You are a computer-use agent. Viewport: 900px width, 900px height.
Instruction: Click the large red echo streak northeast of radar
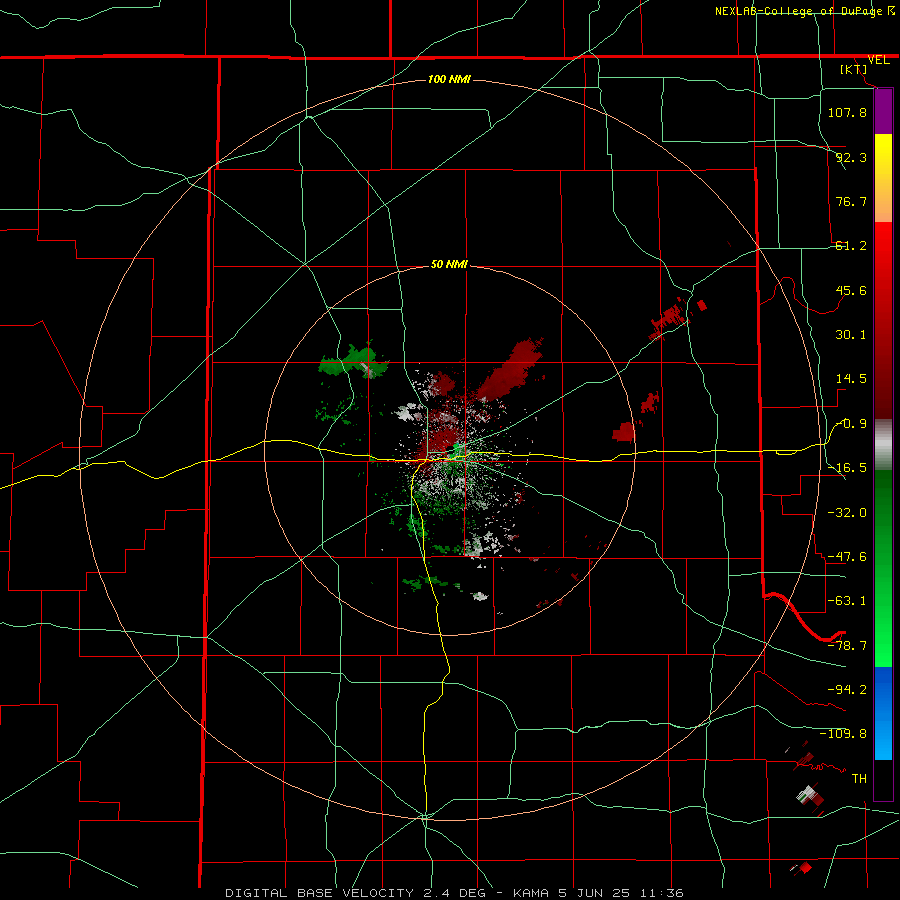pos(510,370)
